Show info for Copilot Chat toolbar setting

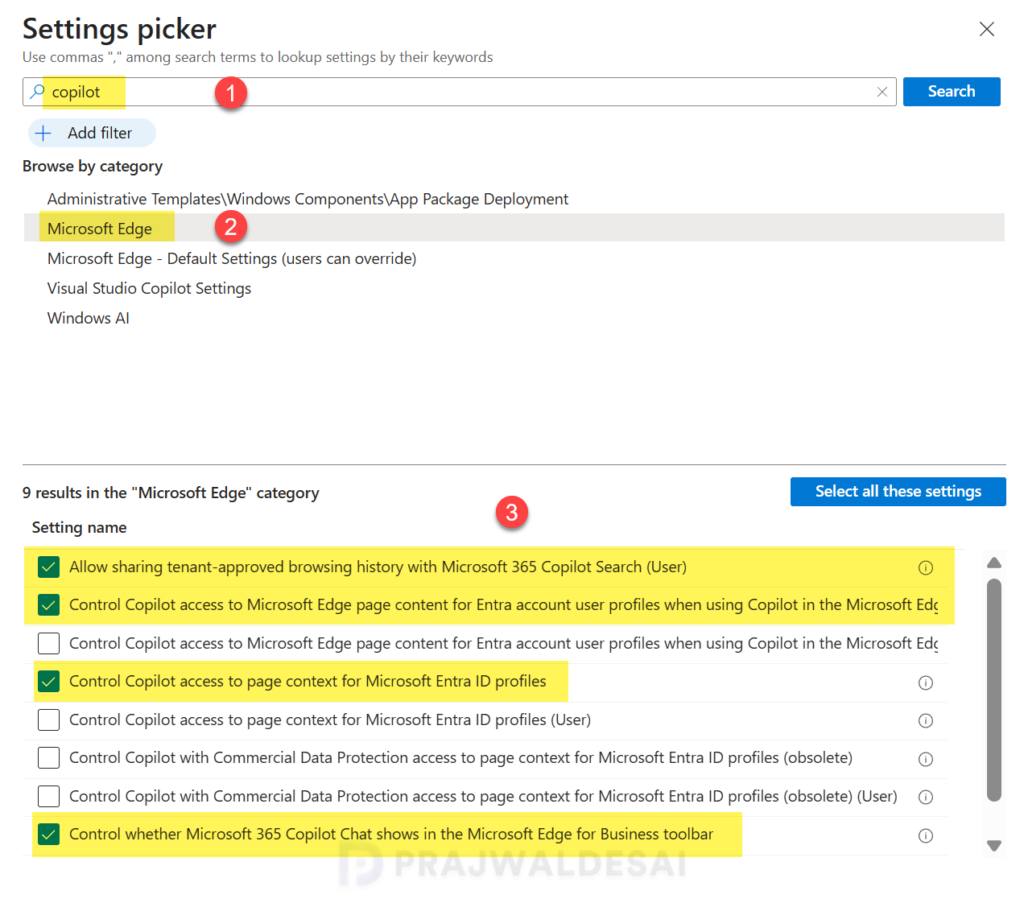[925, 836]
